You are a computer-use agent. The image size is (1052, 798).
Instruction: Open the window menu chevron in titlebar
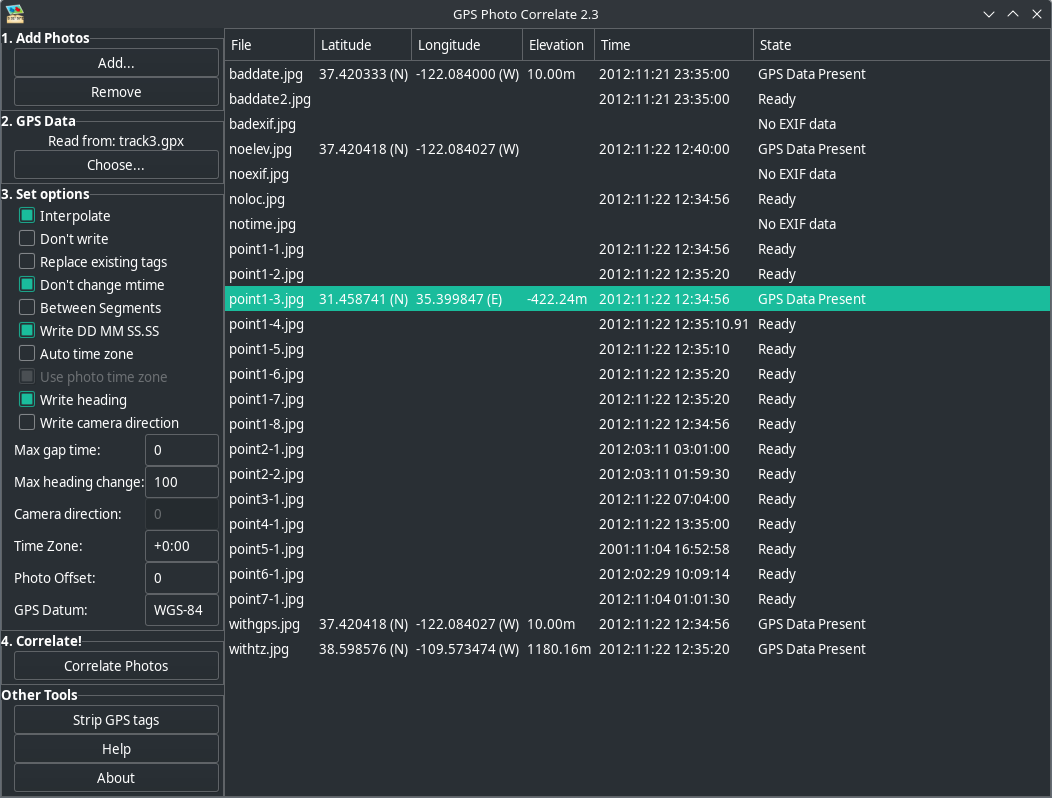[x=989, y=14]
